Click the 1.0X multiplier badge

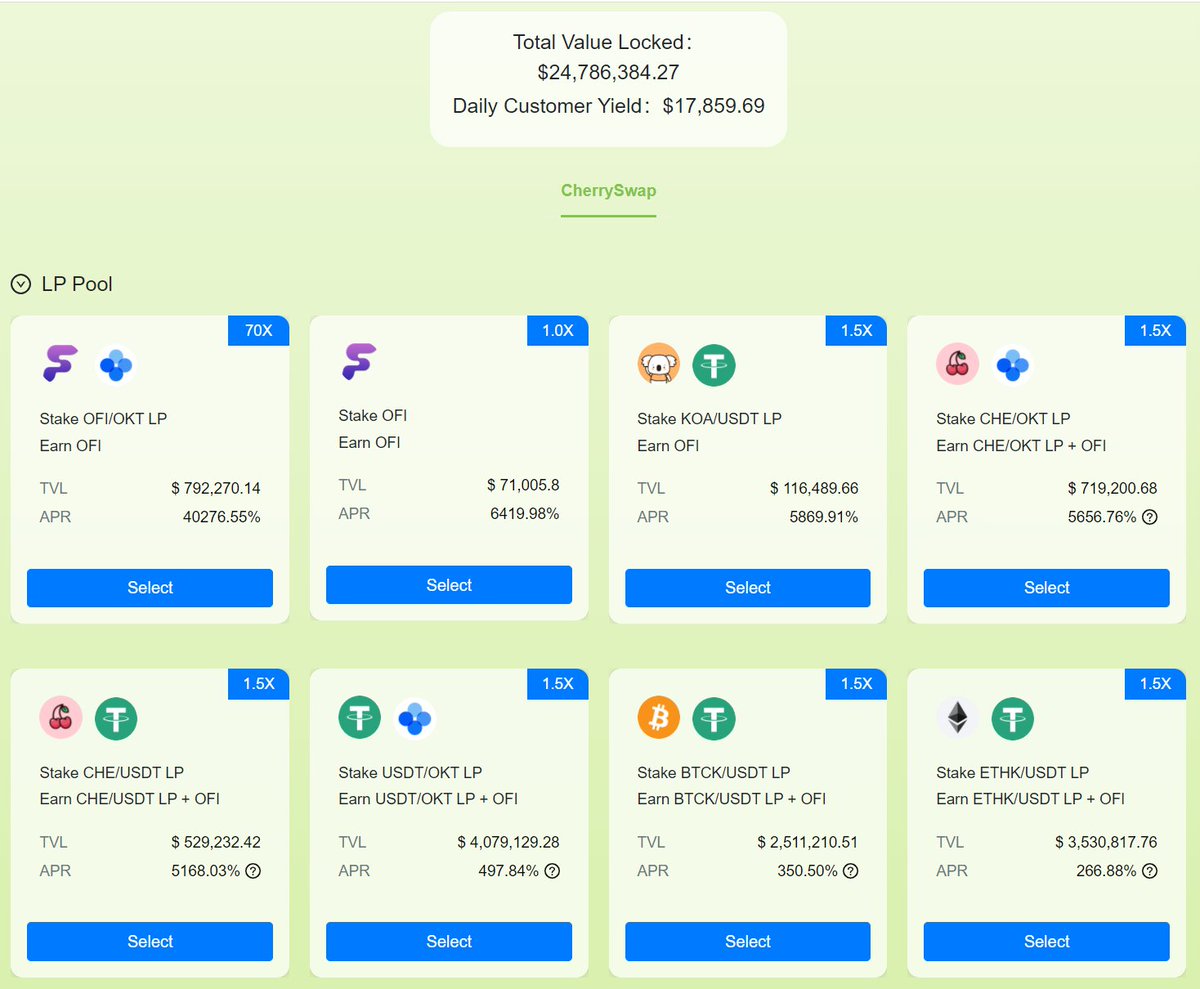click(x=558, y=331)
